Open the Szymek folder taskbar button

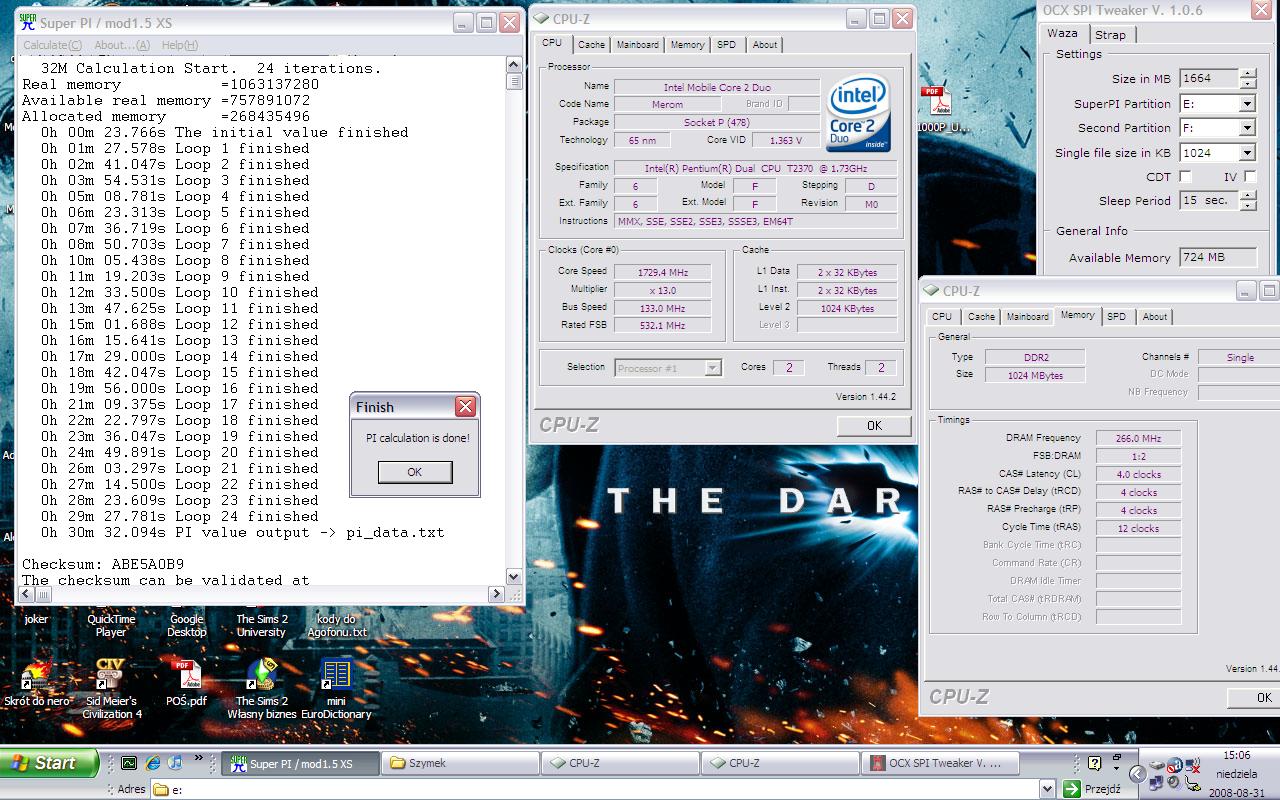[460, 763]
